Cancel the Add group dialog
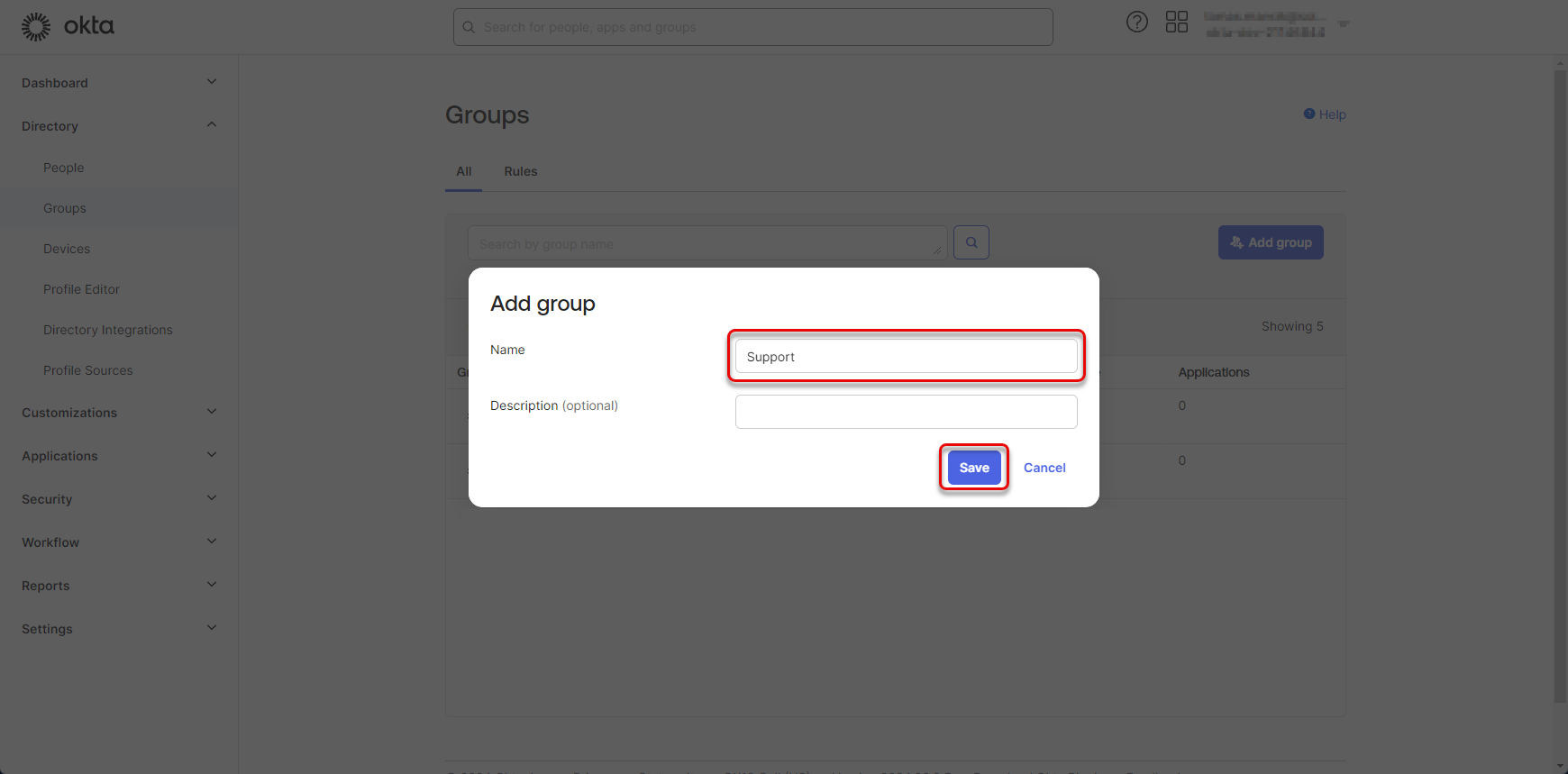This screenshot has height=774, width=1568. pyautogui.click(x=1044, y=468)
